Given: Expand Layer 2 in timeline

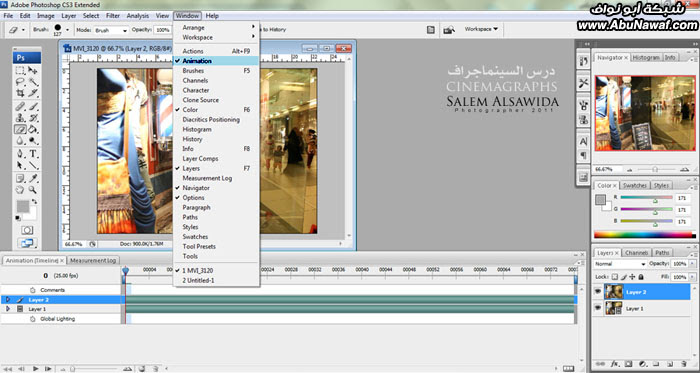Looking at the screenshot, I should [x=7, y=300].
